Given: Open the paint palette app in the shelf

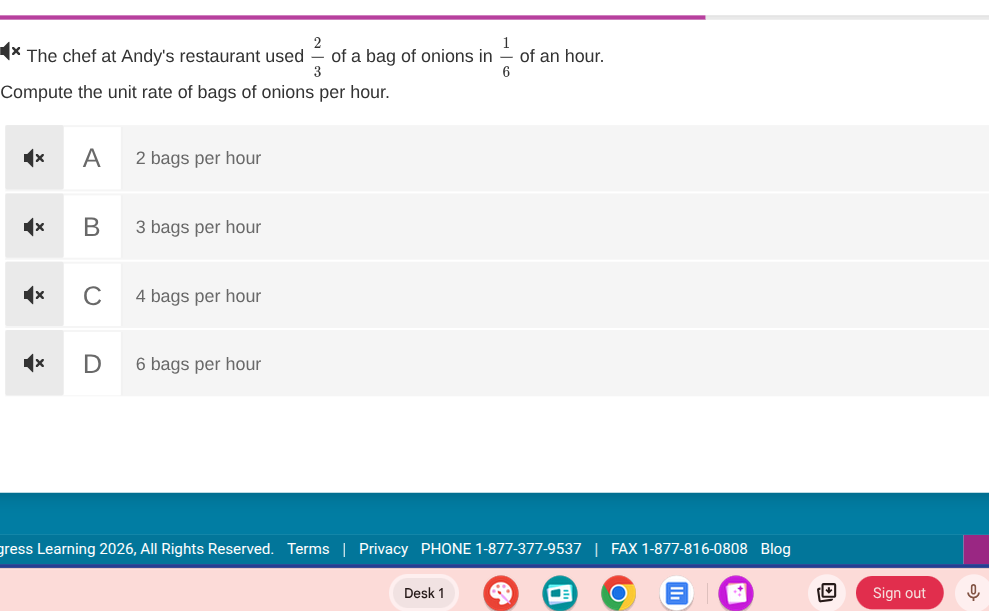Looking at the screenshot, I should tap(501, 593).
